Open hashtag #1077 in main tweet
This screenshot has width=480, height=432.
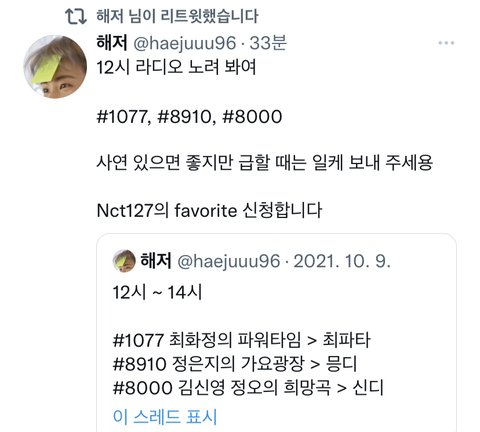click(x=122, y=116)
